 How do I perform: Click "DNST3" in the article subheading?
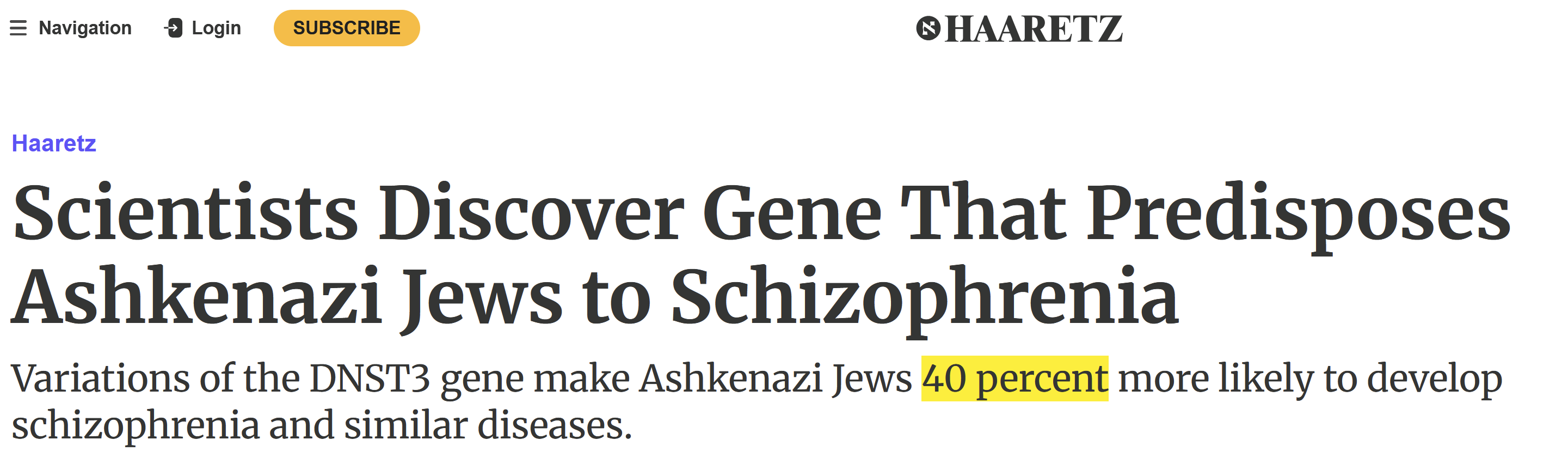(x=370, y=379)
